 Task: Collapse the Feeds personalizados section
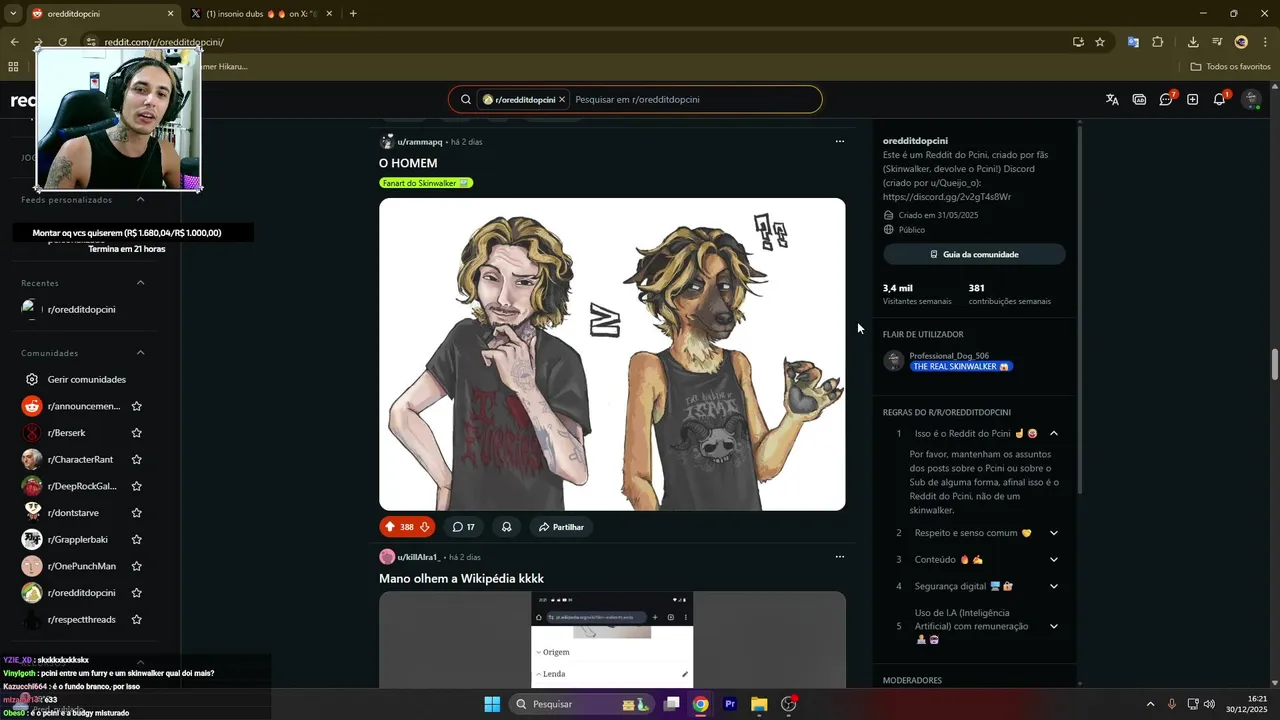tap(140, 200)
